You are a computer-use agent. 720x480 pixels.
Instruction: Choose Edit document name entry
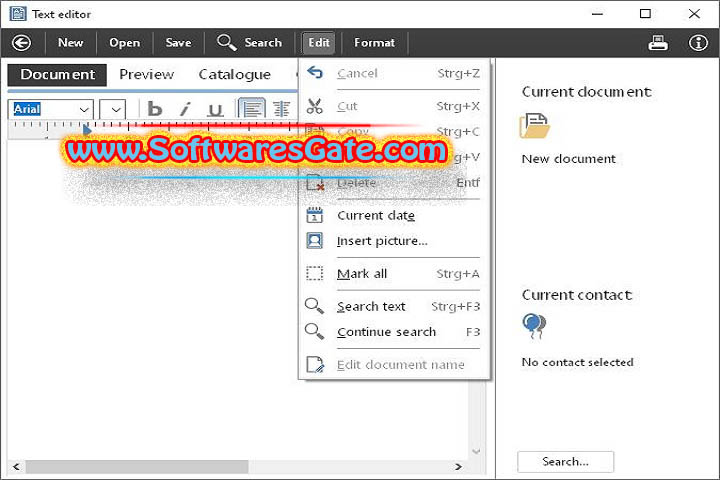pyautogui.click(x=394, y=365)
